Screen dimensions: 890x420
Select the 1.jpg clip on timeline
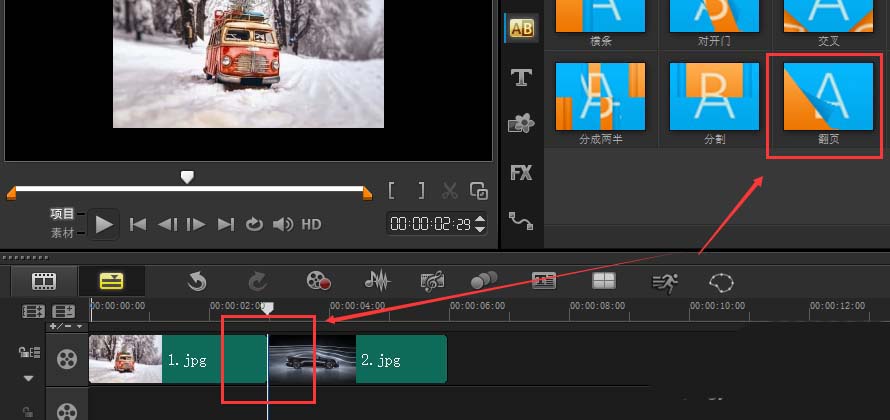(178, 359)
